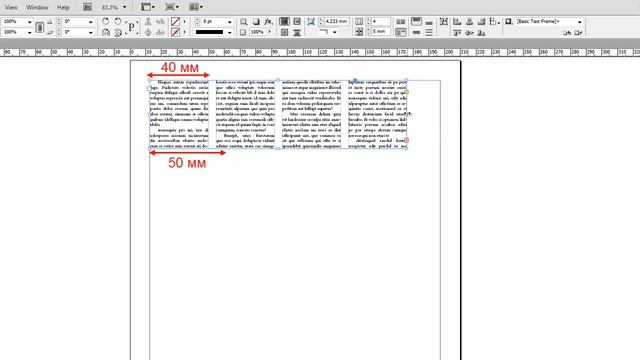Enable the no text wrap option
The image size is (640, 360).
click(x=284, y=21)
